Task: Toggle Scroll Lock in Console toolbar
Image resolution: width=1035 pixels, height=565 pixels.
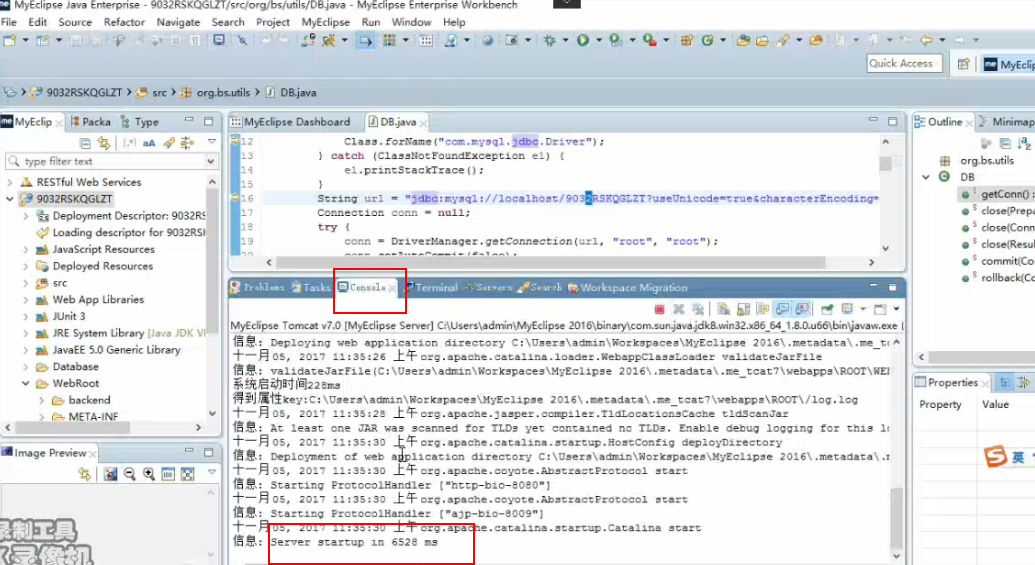Action: pos(743,309)
